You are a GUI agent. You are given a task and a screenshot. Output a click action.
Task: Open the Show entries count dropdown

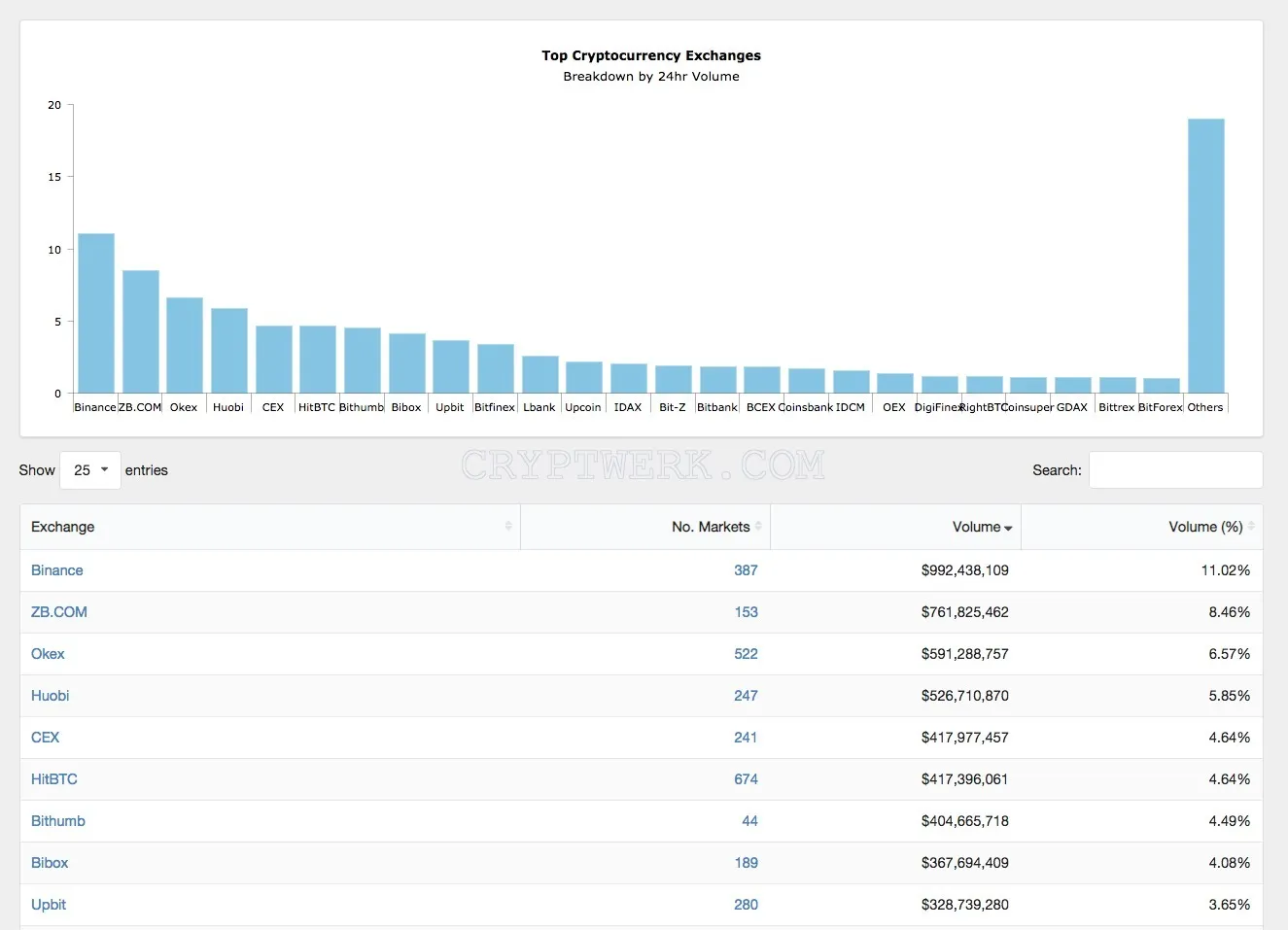[x=90, y=470]
